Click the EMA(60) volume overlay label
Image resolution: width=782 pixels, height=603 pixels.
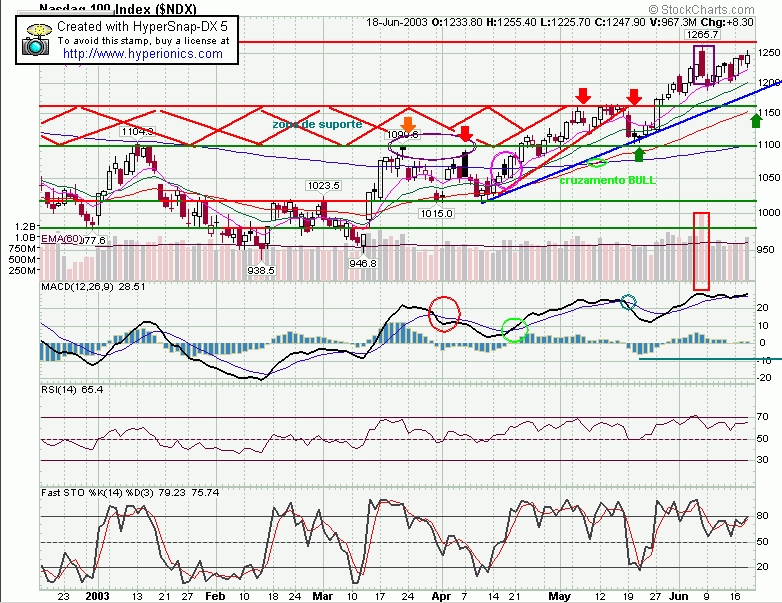[61, 239]
